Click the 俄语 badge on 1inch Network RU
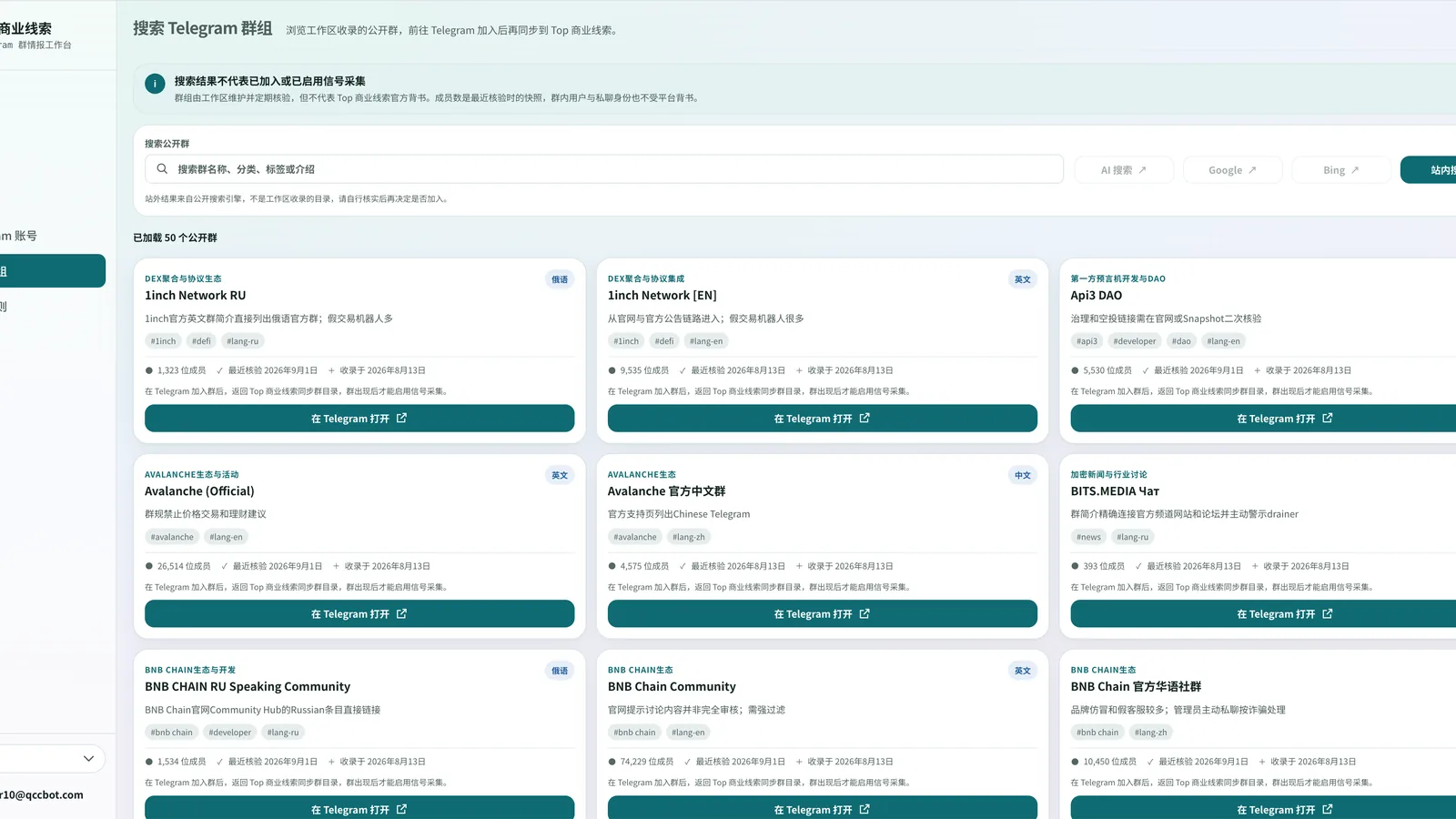This screenshot has height=819, width=1456. (560, 279)
